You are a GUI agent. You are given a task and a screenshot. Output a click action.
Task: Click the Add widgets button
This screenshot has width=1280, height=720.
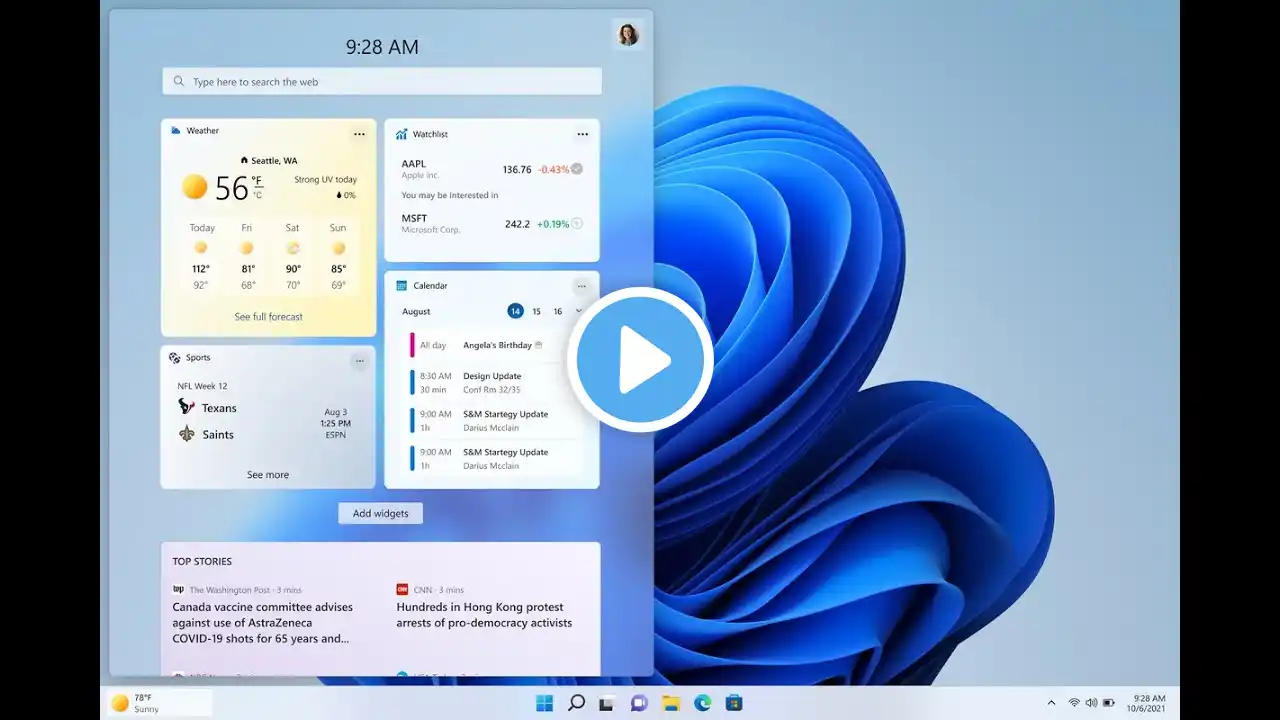[x=380, y=513]
